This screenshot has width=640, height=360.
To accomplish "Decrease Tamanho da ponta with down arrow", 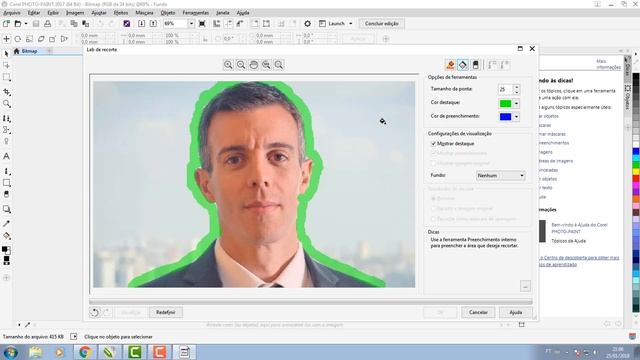I will (517, 92).
